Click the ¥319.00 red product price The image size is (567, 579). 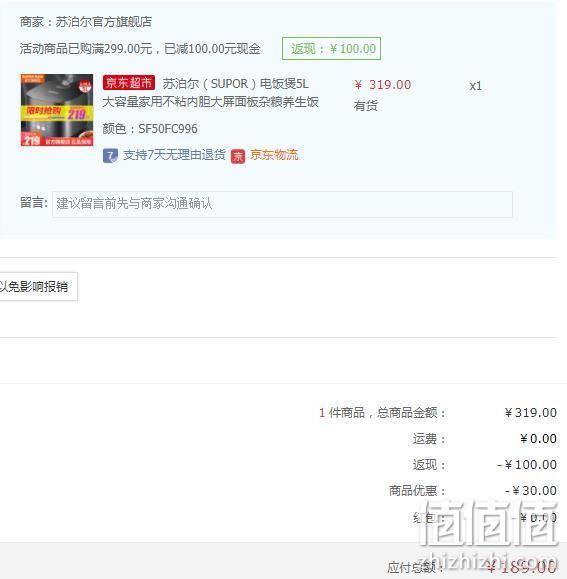382,85
